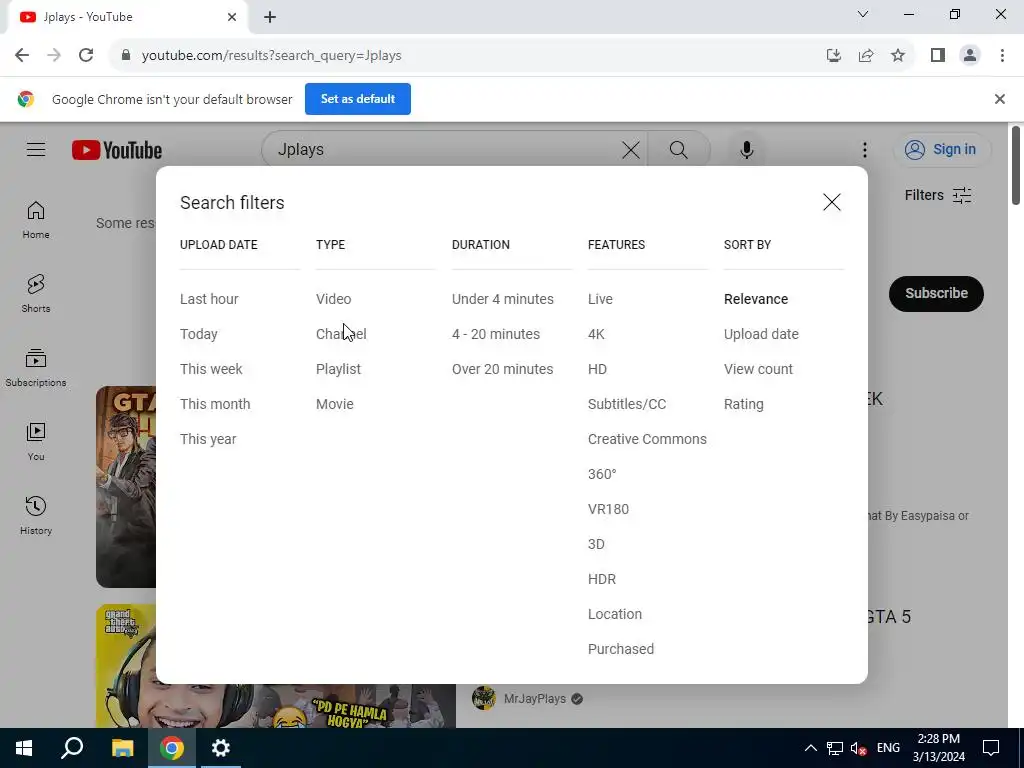Sort results by Upload date
Image resolution: width=1024 pixels, height=768 pixels.
pos(761,334)
